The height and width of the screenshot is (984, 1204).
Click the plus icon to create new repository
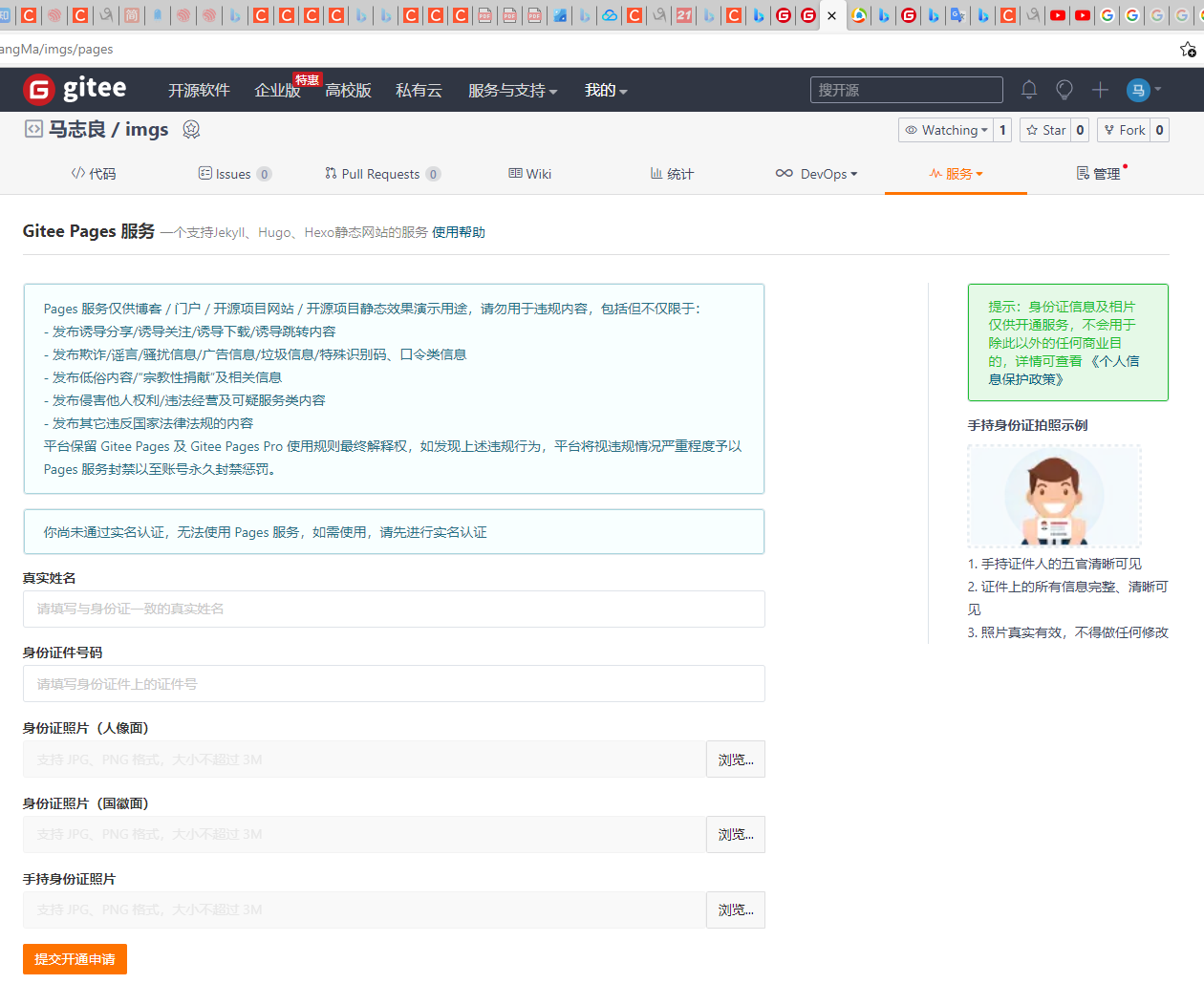tap(1100, 89)
